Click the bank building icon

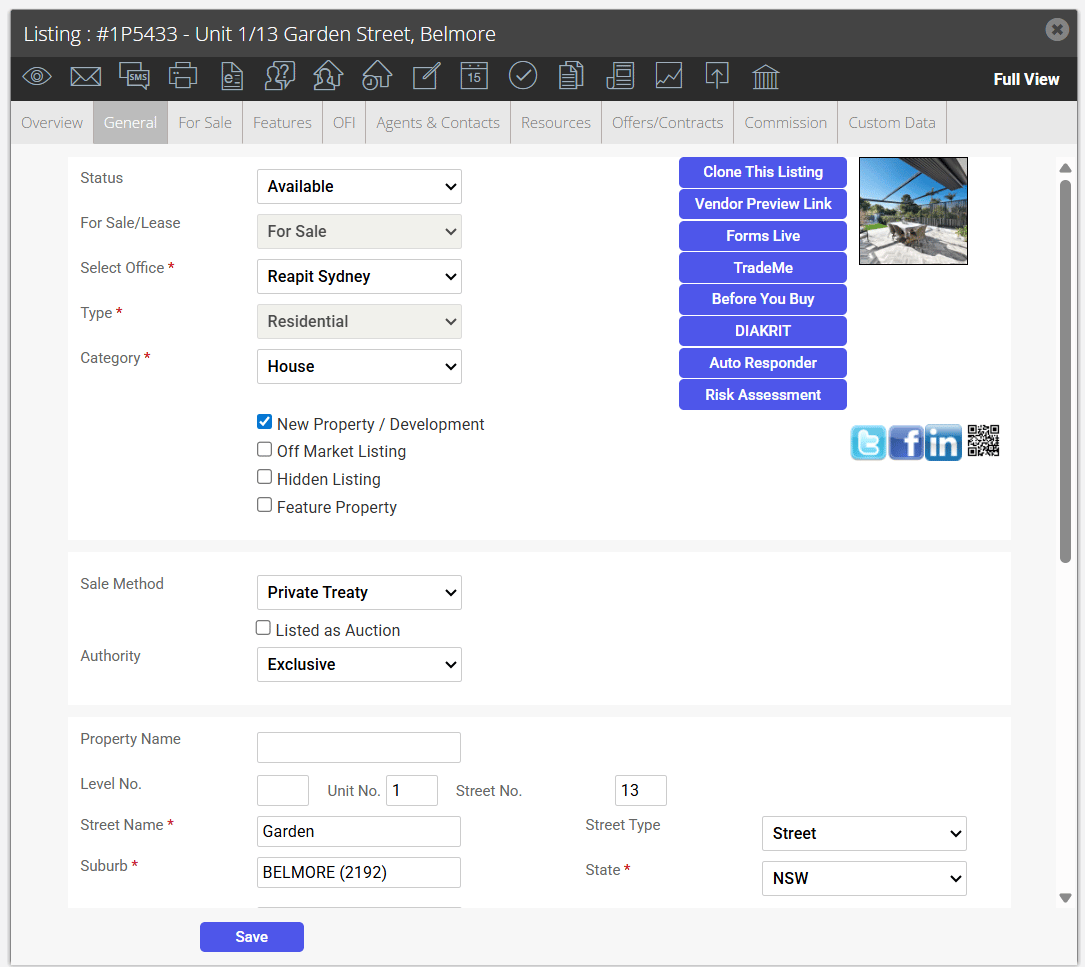coord(765,77)
